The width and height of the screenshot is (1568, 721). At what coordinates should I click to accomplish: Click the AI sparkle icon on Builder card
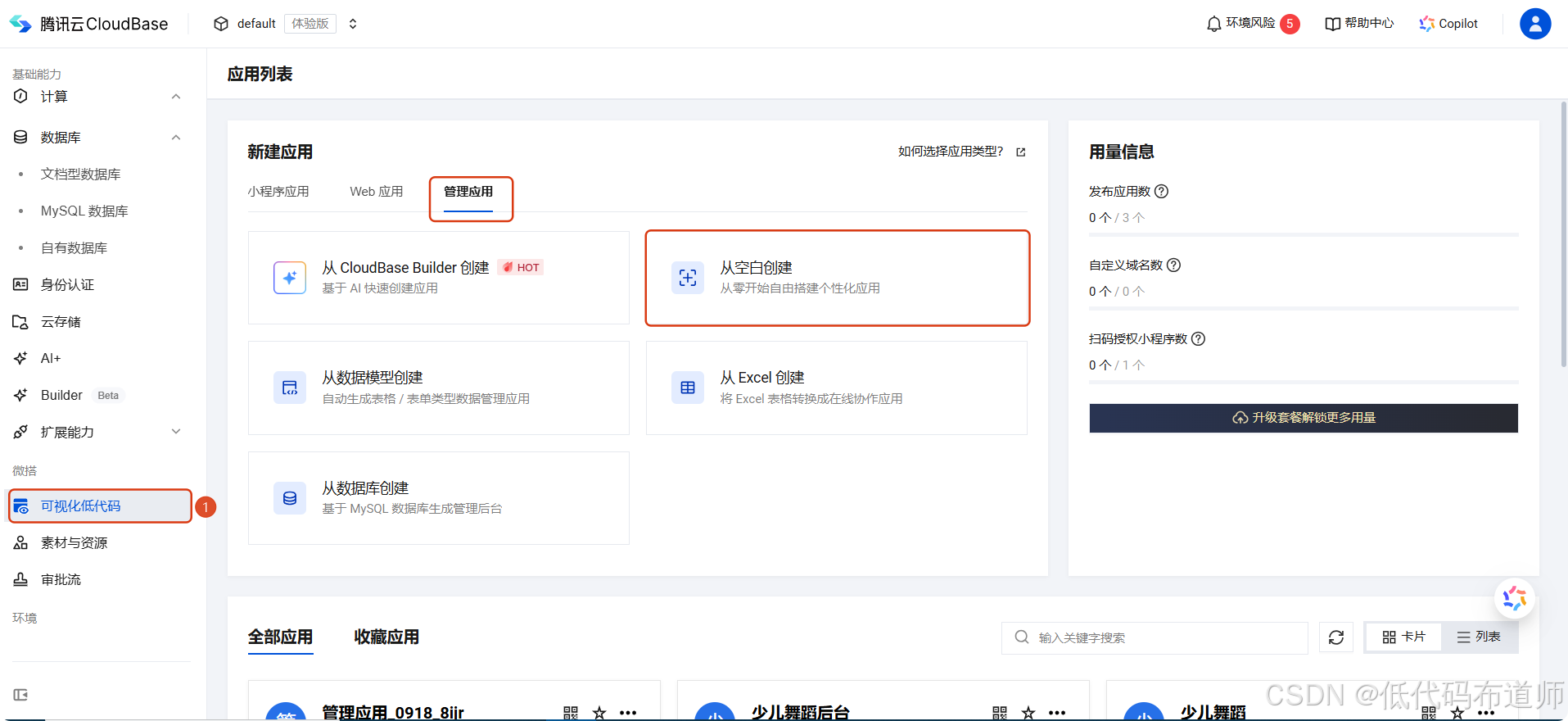[290, 278]
